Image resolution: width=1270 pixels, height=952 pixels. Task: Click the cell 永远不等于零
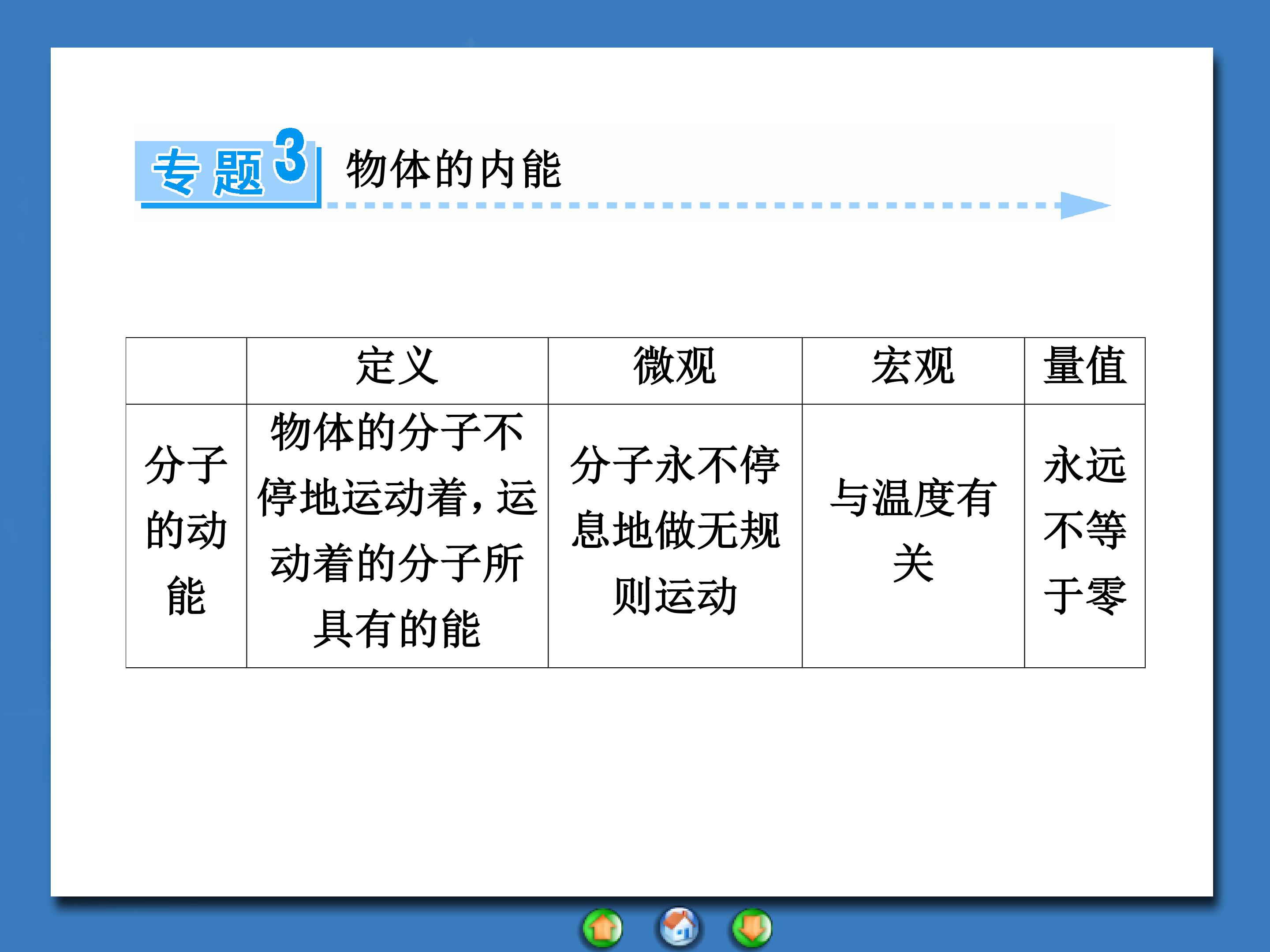(x=1084, y=536)
